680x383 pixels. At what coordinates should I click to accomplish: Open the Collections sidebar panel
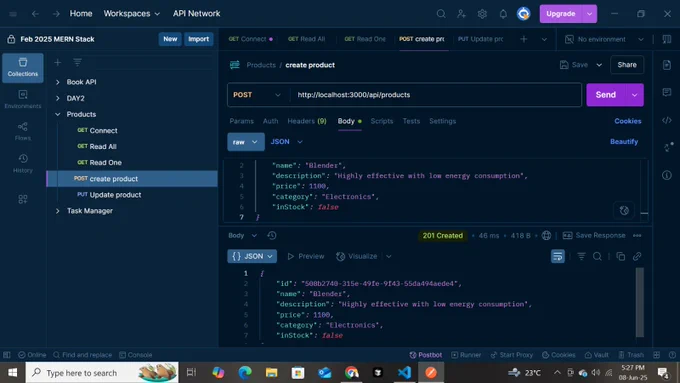point(23,68)
